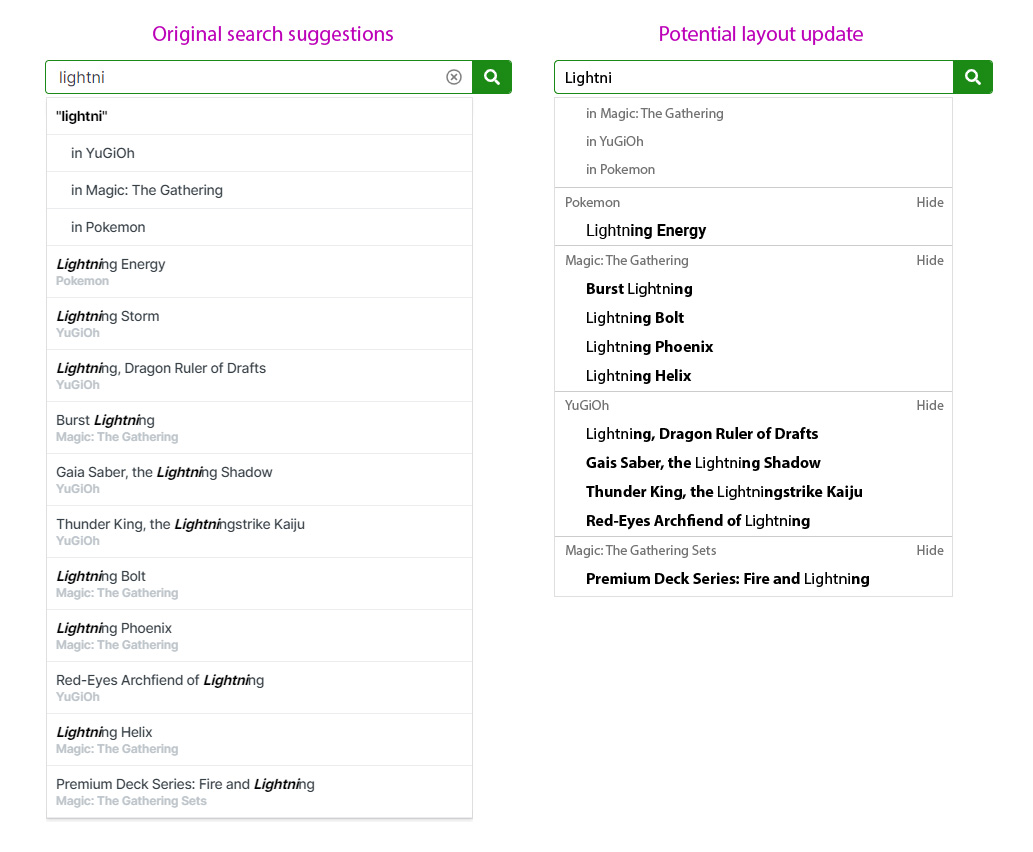The height and width of the screenshot is (852, 1033).
Task: Choose Gaia Saber, the Lightning Shadow
Action: pyautogui.click(x=259, y=480)
